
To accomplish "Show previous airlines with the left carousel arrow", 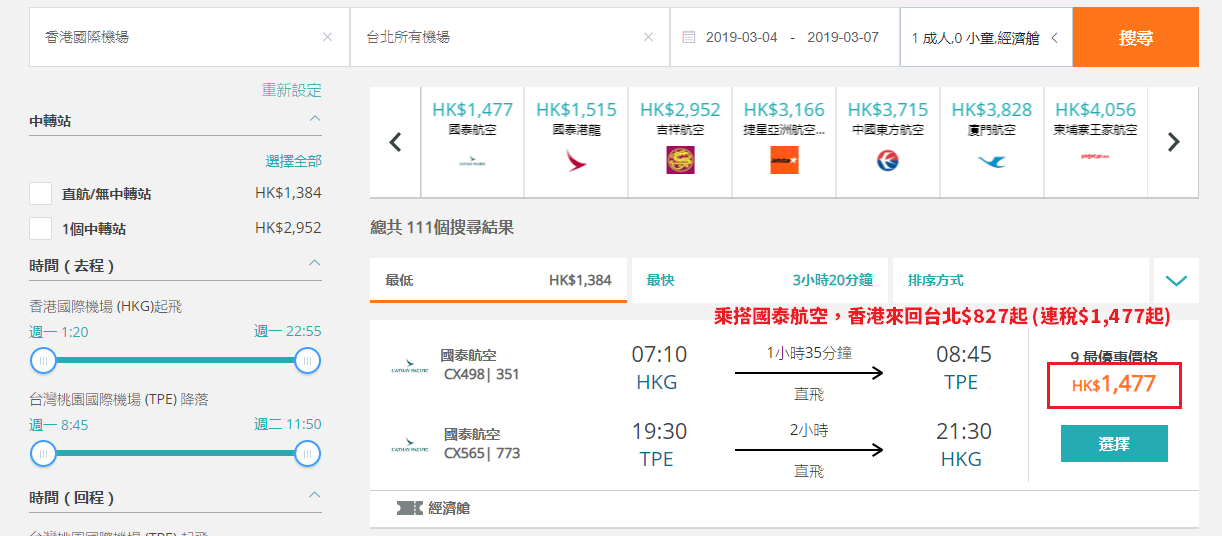I will (395, 142).
